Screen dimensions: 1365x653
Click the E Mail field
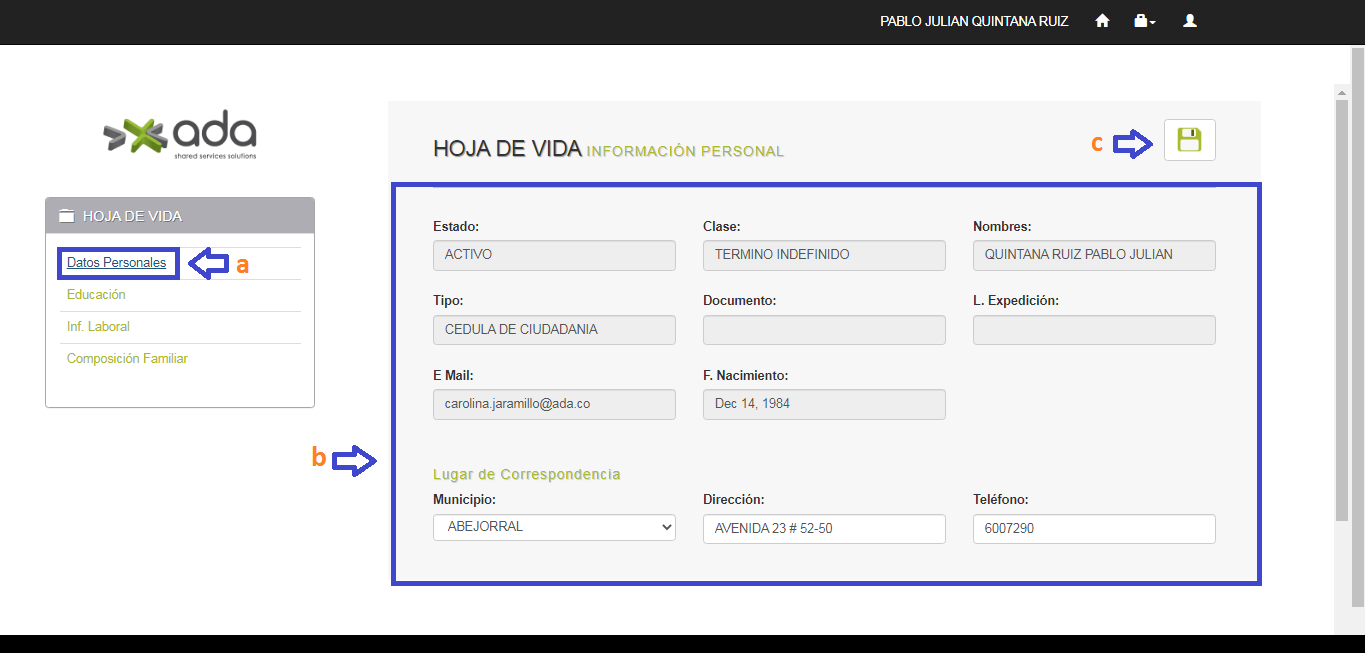[x=554, y=404]
